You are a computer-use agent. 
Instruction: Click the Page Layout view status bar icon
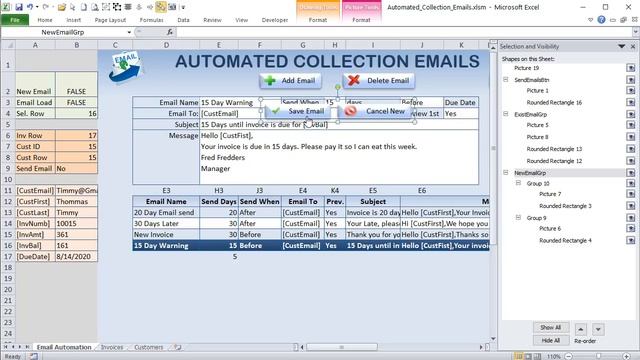click(528, 356)
